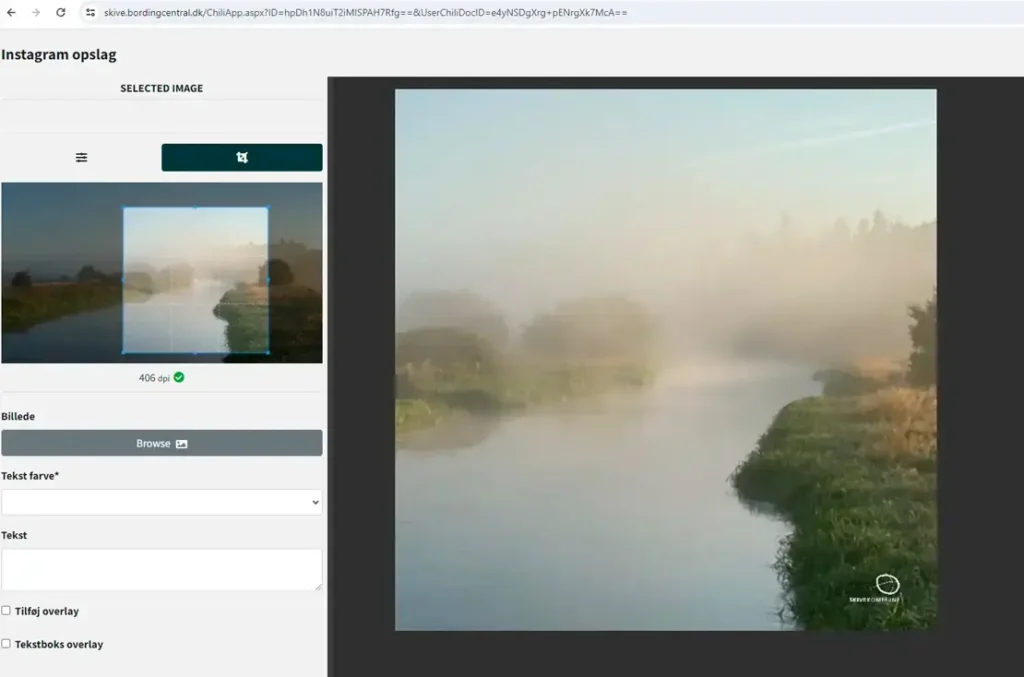Click inside the highlighted crop selection

click(x=195, y=280)
